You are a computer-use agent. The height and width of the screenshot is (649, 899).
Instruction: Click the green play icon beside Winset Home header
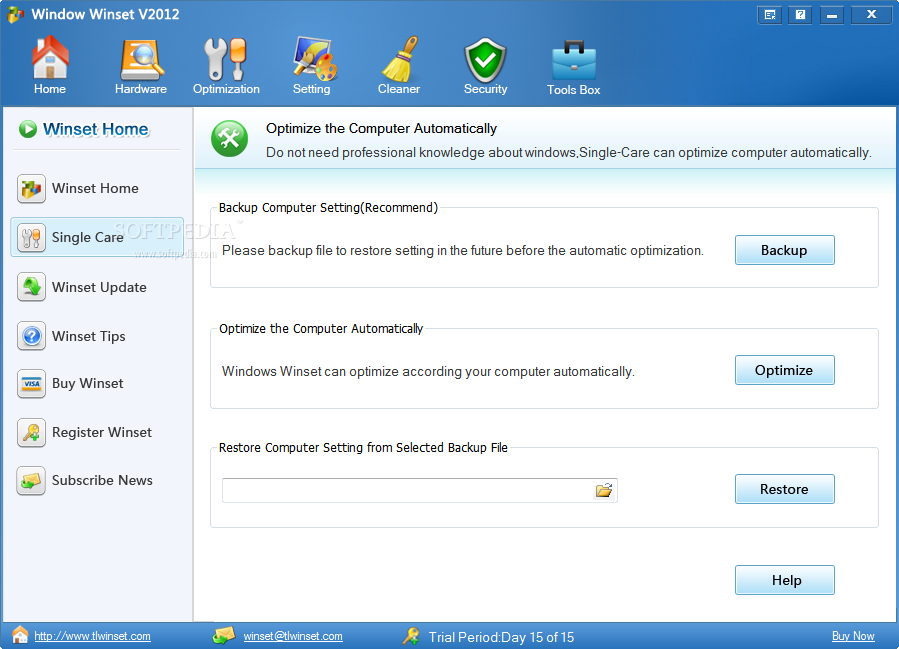(28, 129)
